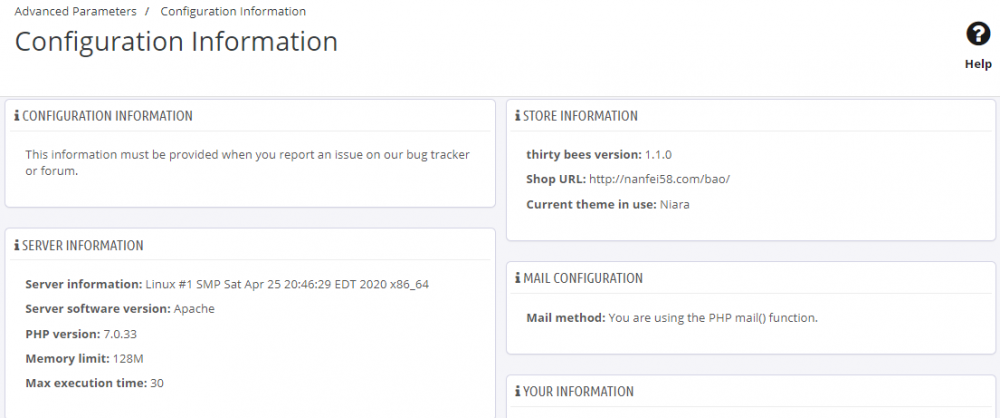The image size is (1000, 418).
Task: Select the Configuration Information breadcrumb item
Action: coord(233,12)
